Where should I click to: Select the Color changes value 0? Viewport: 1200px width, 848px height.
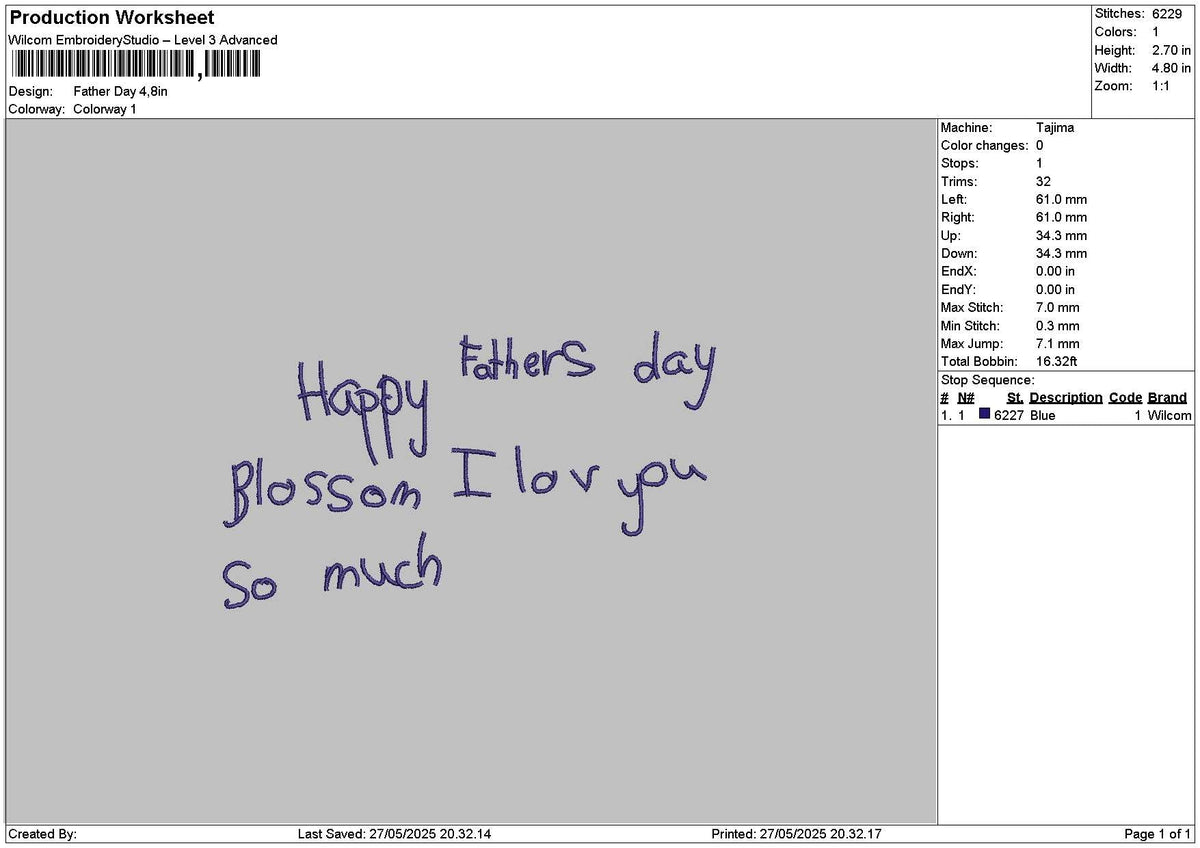pos(1040,146)
